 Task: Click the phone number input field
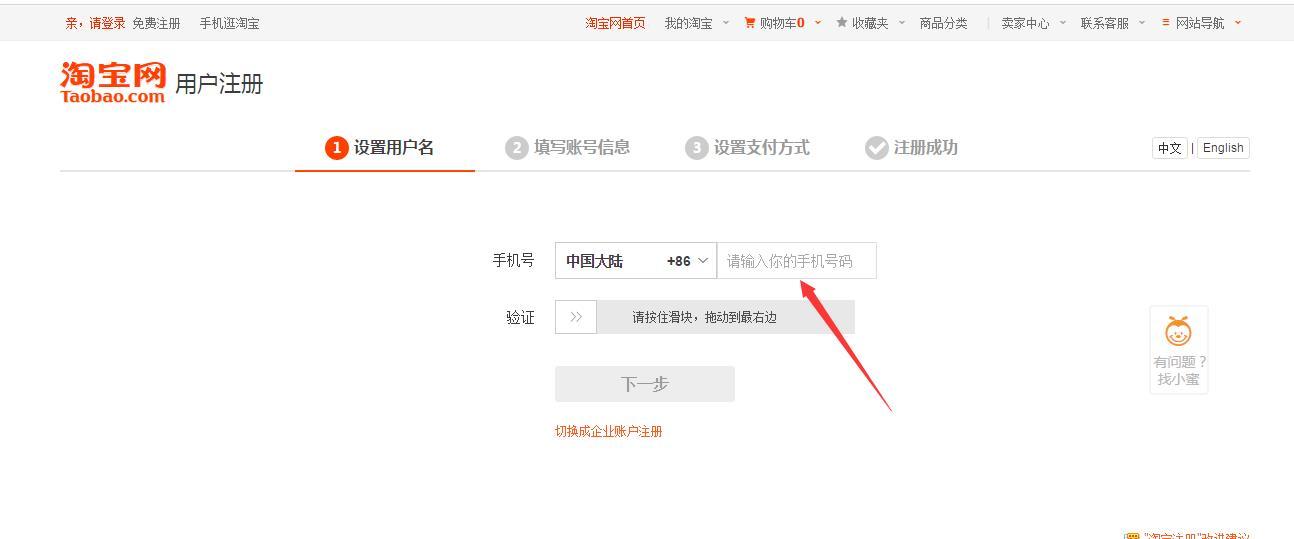[797, 261]
